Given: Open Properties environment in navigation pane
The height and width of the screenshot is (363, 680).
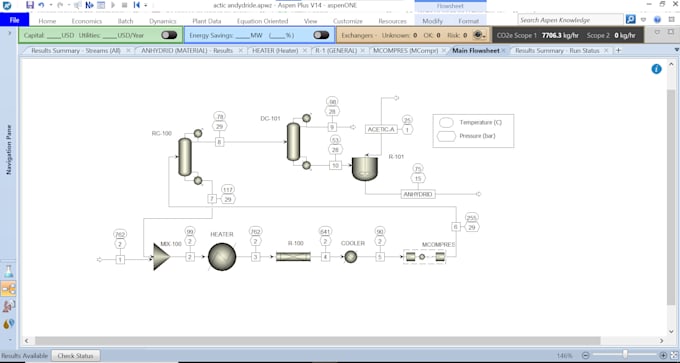Looking at the screenshot, I should click(9, 272).
